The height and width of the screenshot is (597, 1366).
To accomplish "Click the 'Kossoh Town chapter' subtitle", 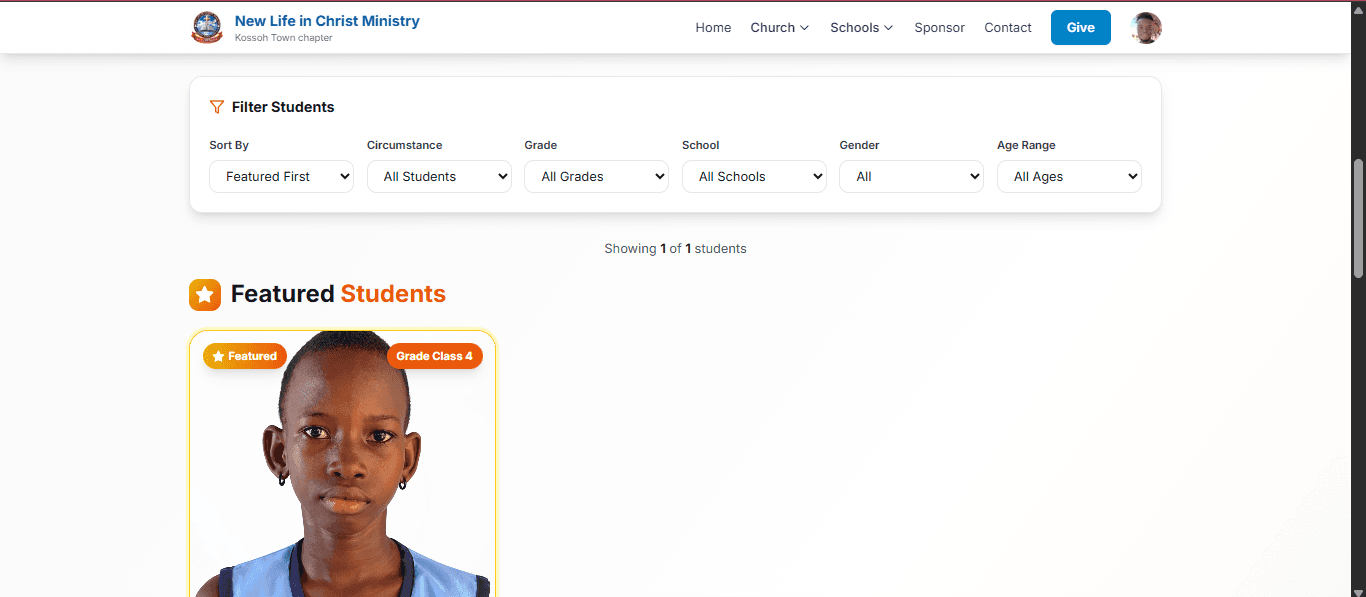I will pyautogui.click(x=284, y=38).
